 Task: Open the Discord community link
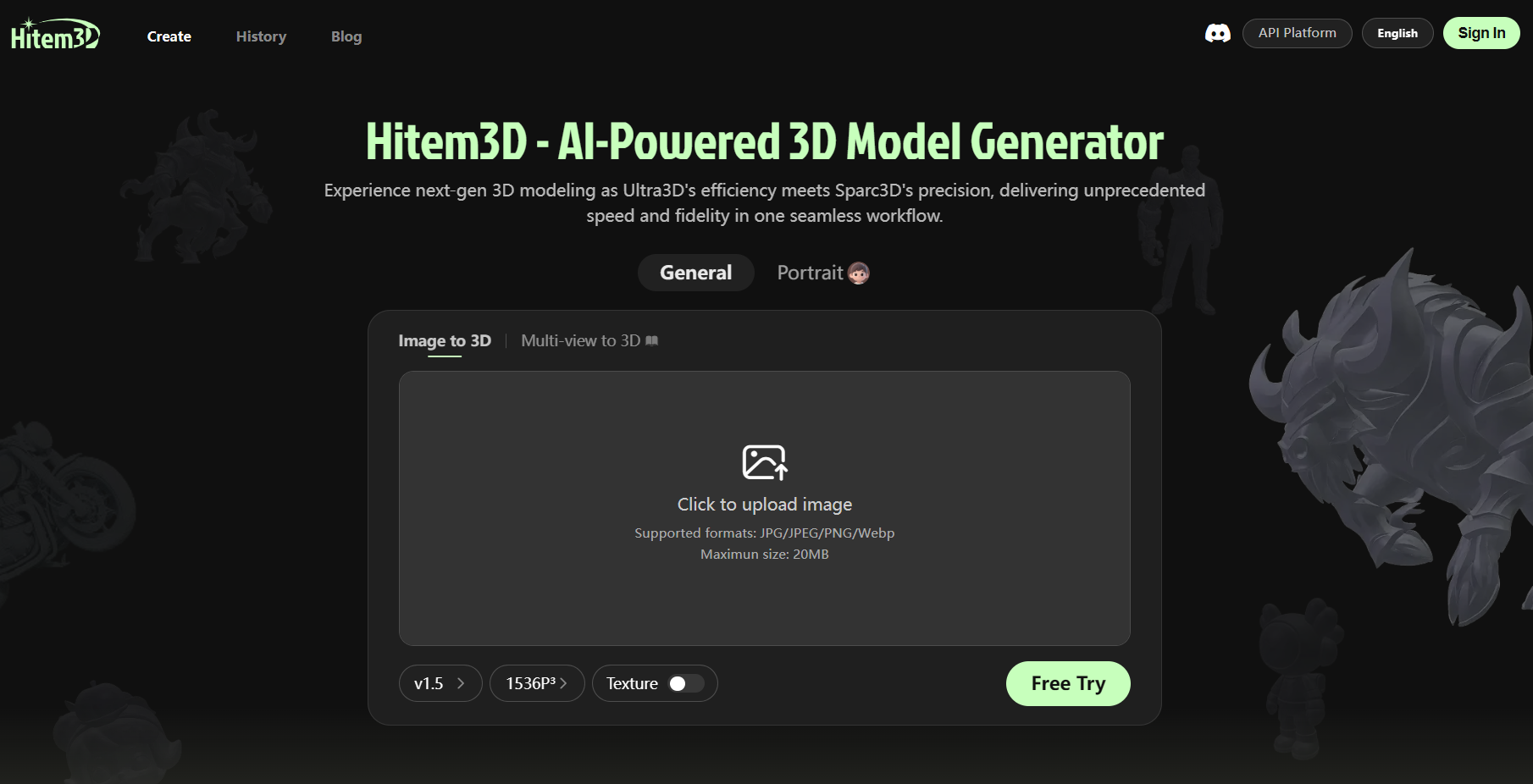pos(1217,33)
